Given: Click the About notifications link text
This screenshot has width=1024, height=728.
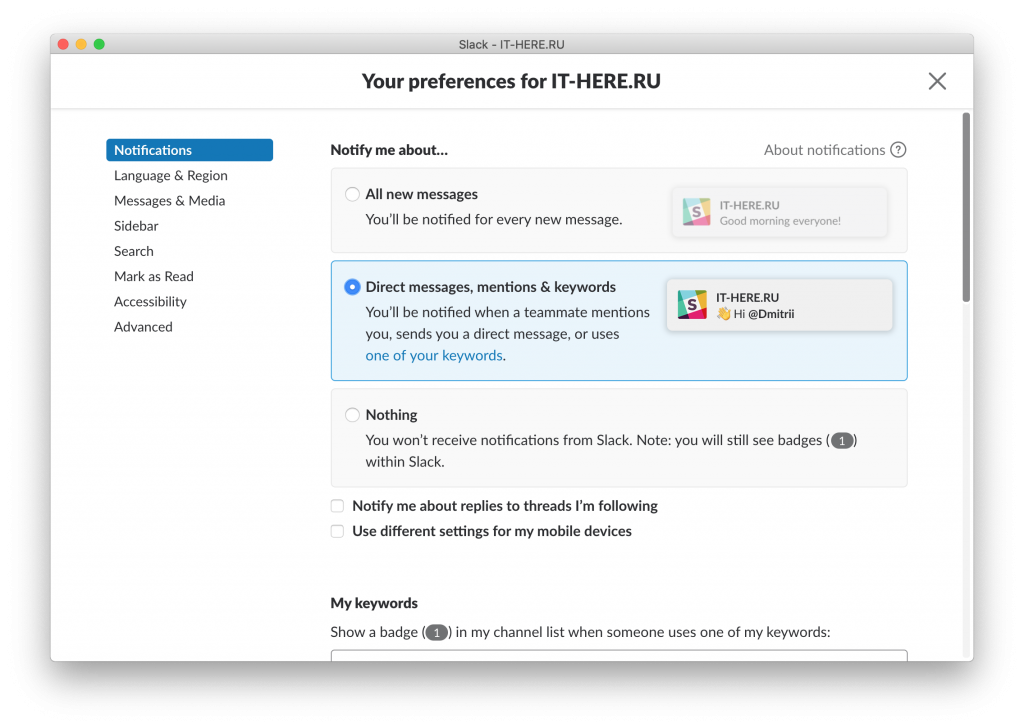Looking at the screenshot, I should point(824,150).
